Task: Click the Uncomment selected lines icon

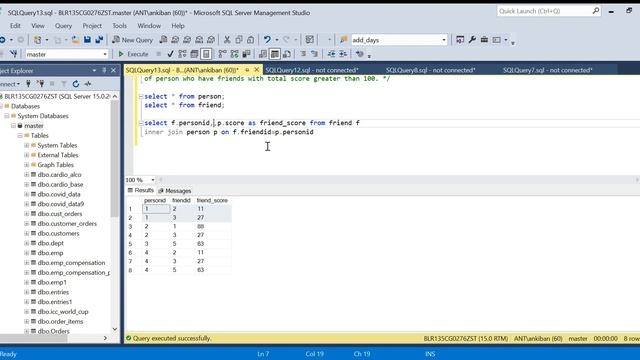Action: [314, 54]
